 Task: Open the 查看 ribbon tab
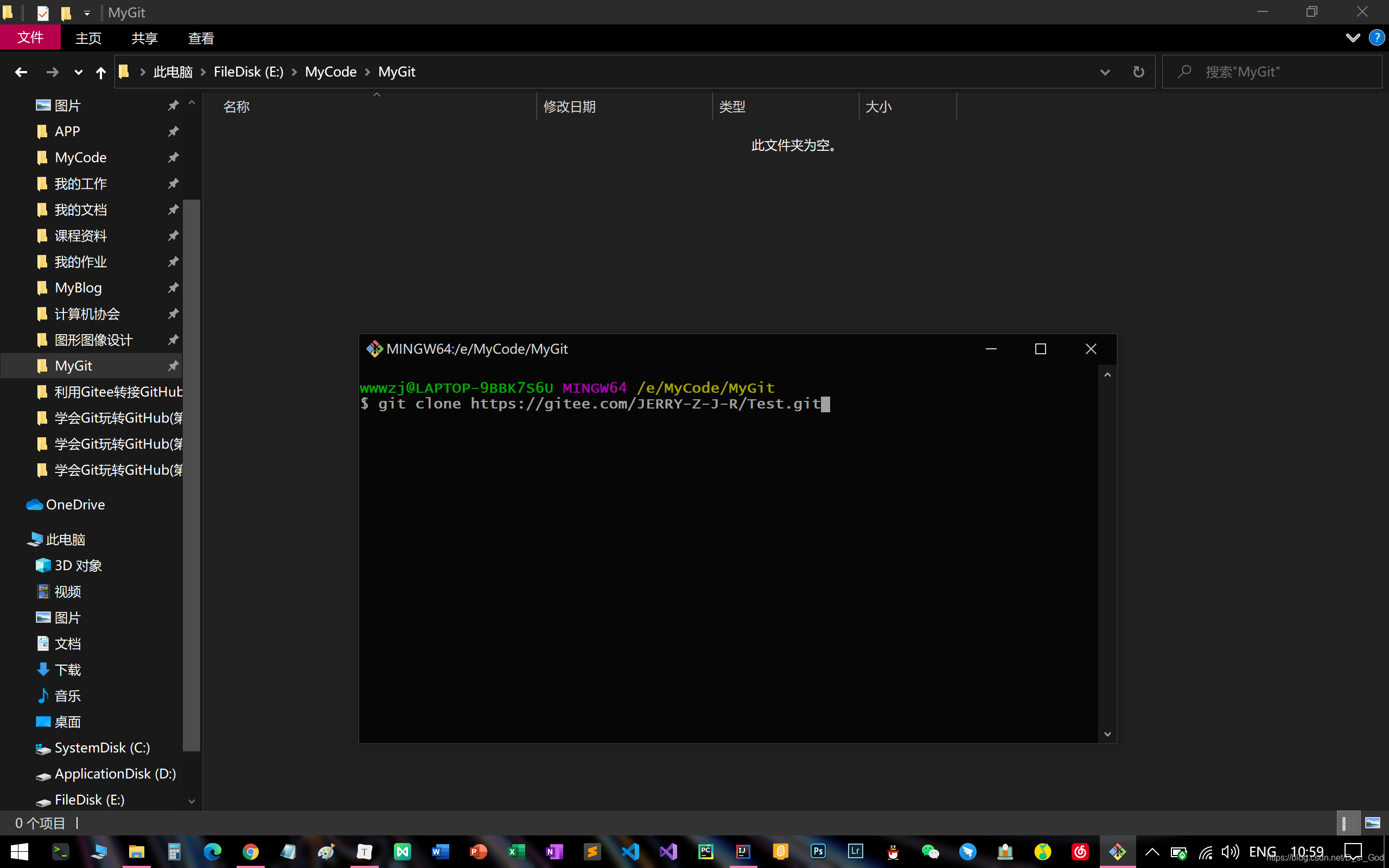tap(201, 39)
